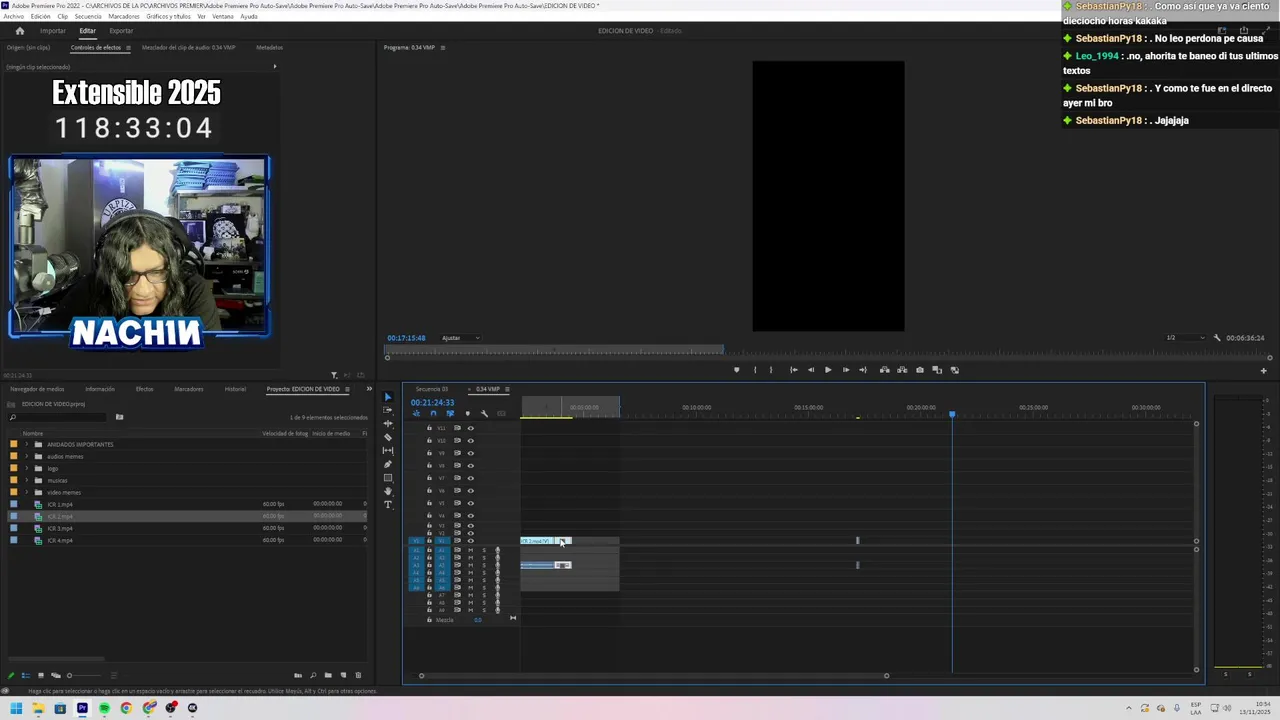Toggle V6 track output eye
Viewport: 1280px width, 720px height.
(x=471, y=491)
